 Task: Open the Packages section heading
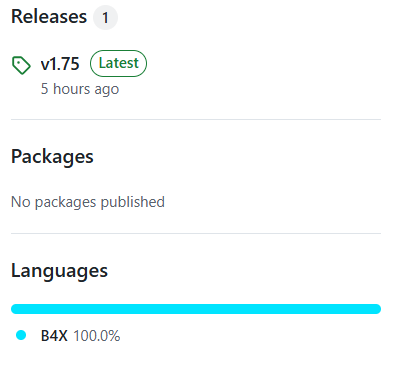tap(52, 156)
